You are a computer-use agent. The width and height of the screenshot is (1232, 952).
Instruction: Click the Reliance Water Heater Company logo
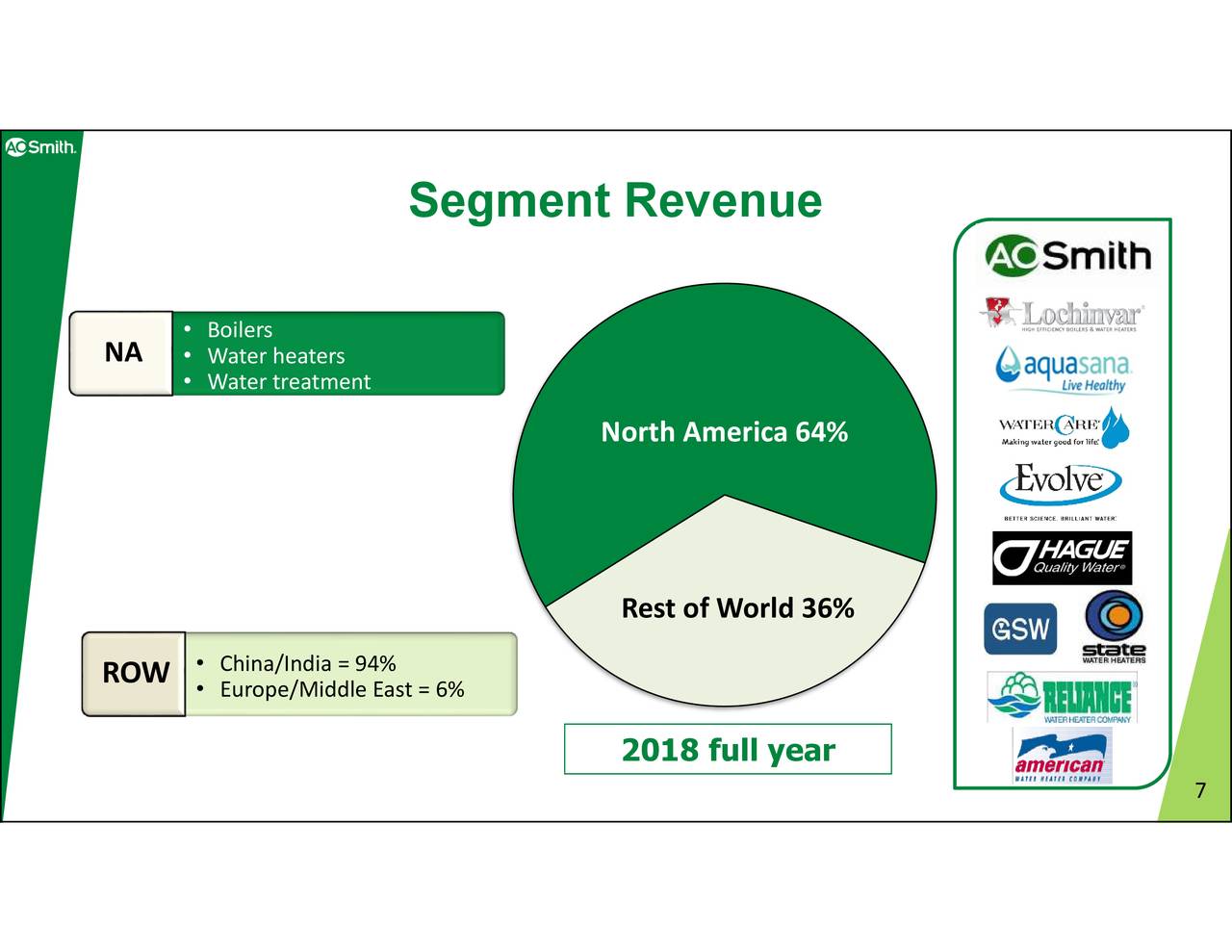coord(1062,697)
